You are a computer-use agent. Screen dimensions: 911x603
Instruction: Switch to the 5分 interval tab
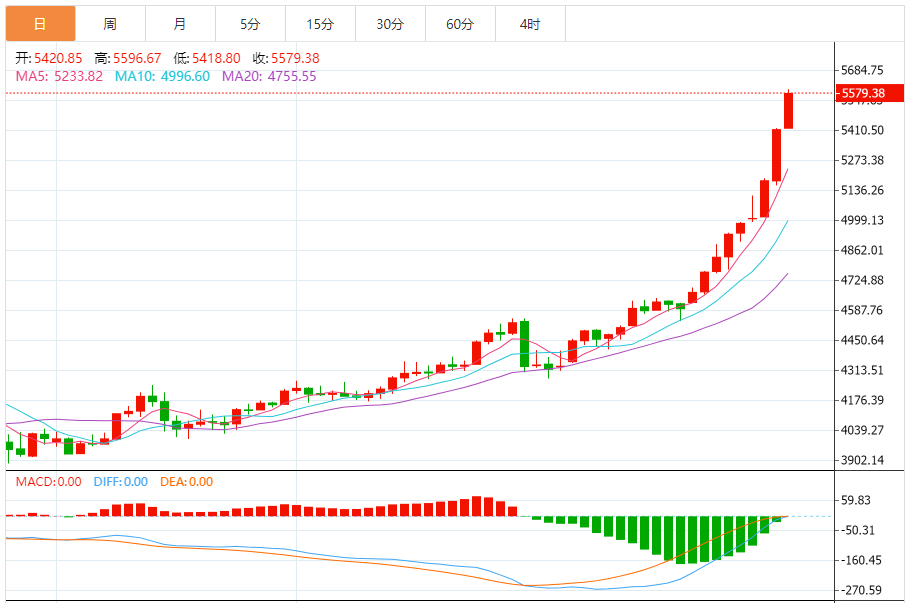point(249,23)
